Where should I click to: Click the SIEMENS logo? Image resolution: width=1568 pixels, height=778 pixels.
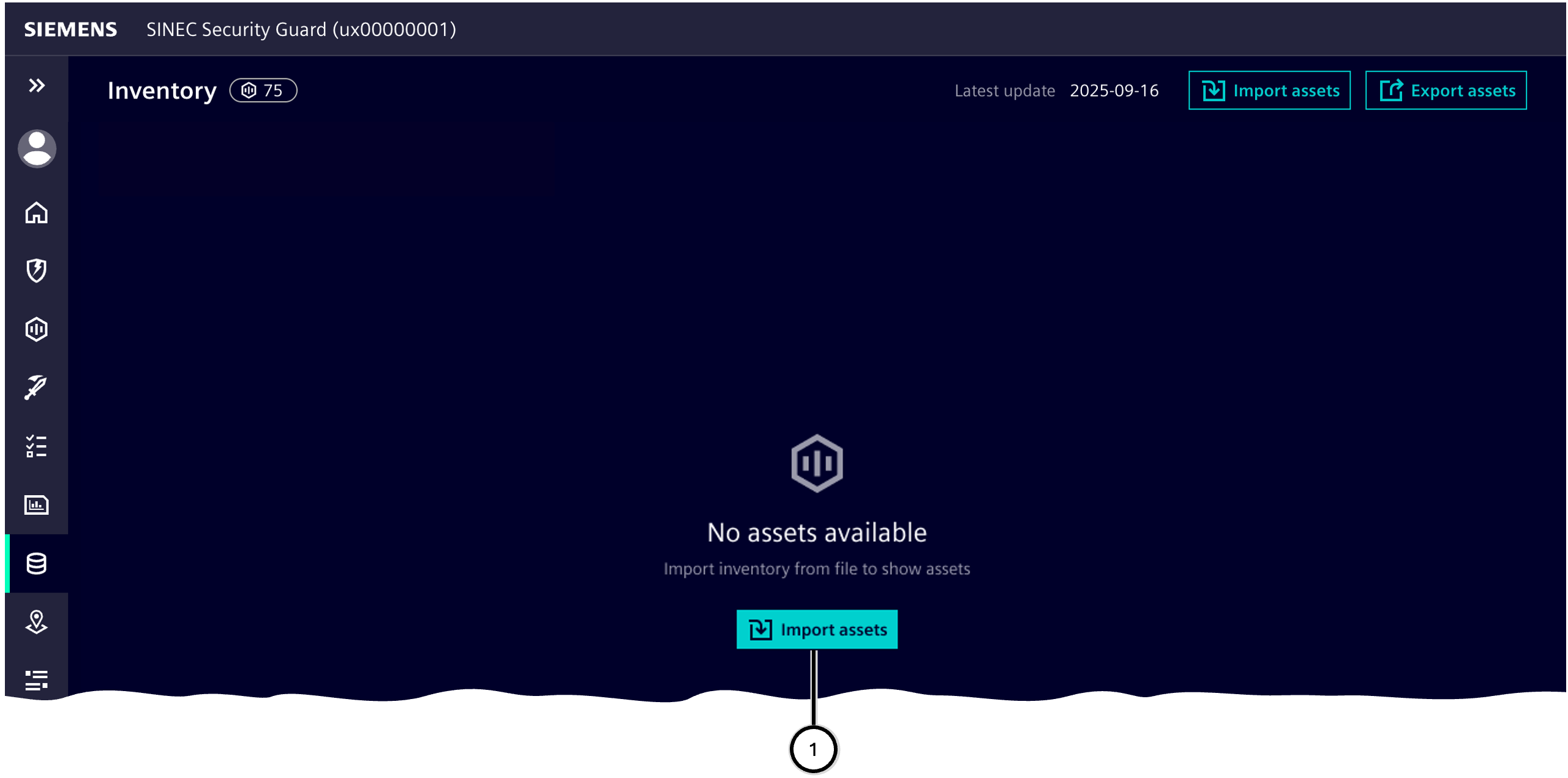click(70, 29)
